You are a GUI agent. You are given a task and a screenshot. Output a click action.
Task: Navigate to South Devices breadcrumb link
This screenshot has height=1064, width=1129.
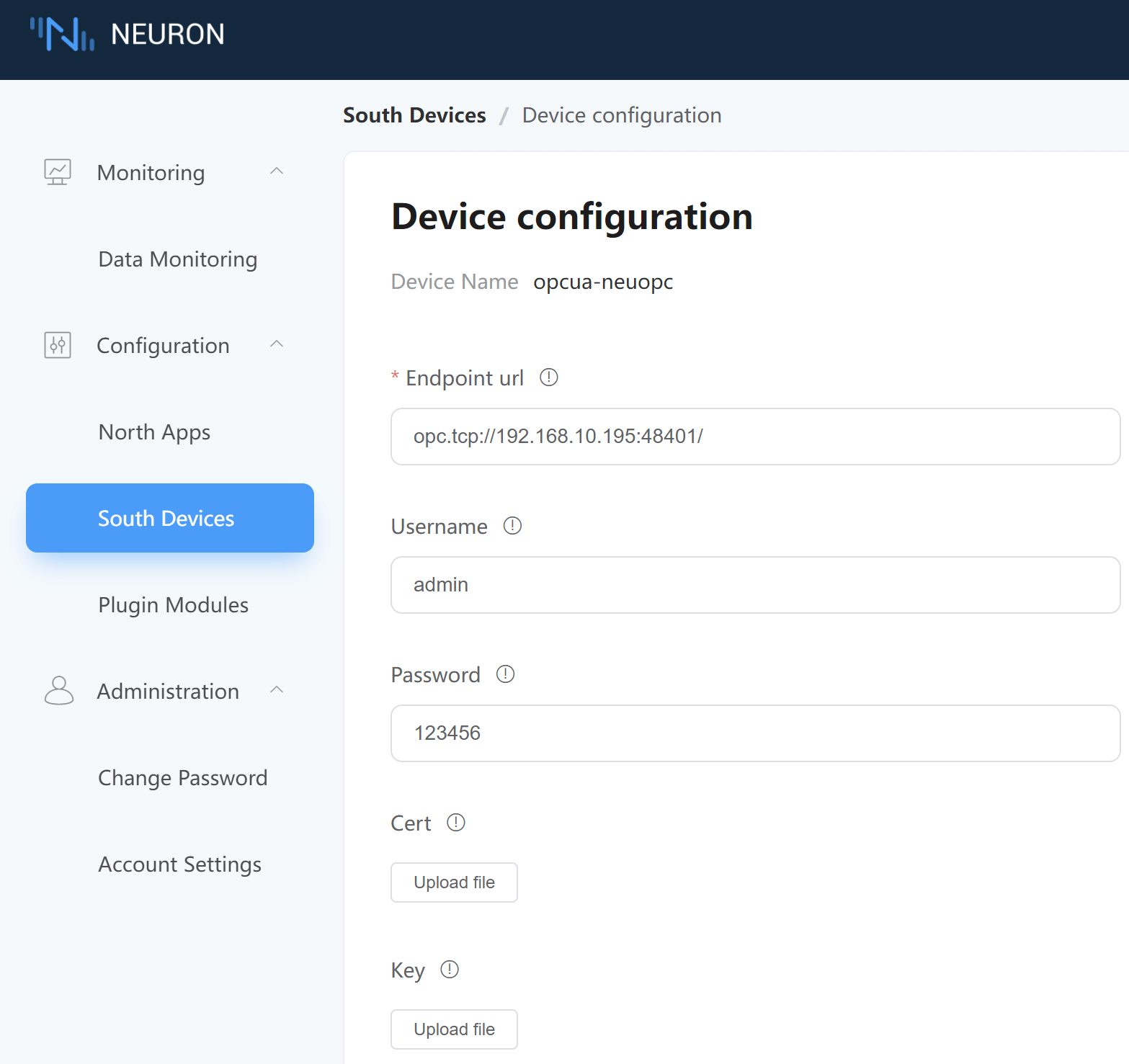414,115
